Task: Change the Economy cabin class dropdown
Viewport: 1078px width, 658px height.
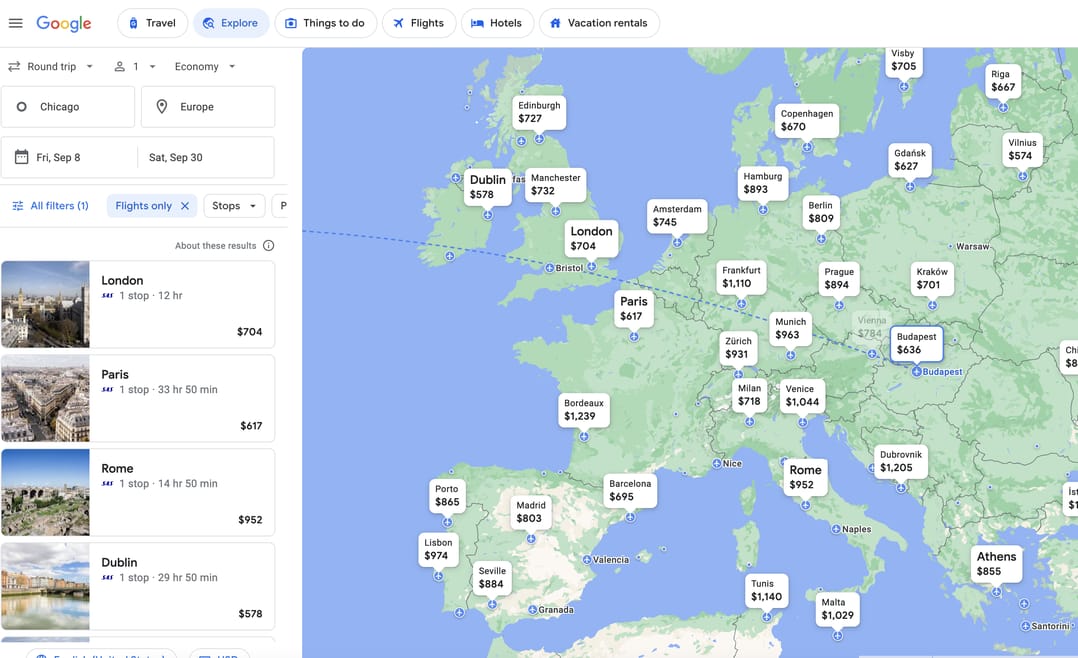Action: point(205,67)
